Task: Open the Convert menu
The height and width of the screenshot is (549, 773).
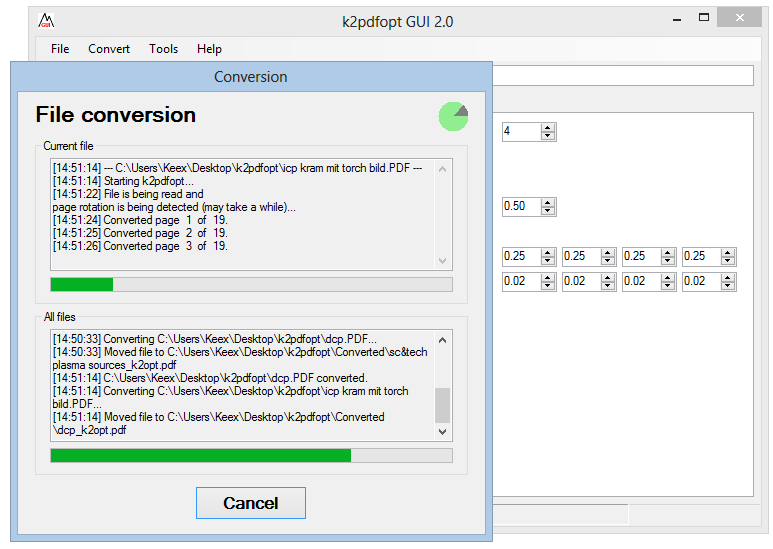Action: (x=109, y=49)
